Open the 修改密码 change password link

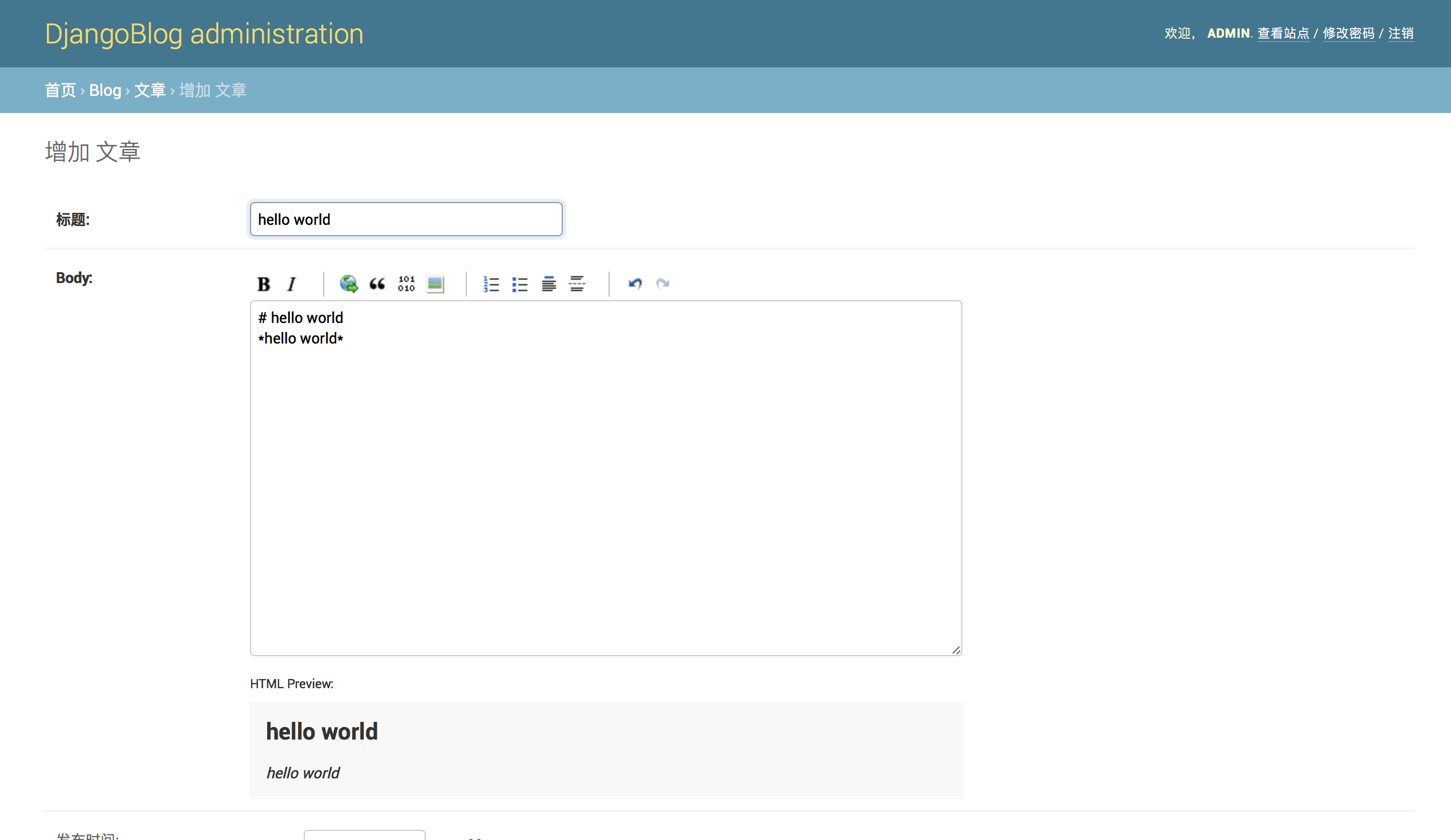coord(1348,34)
